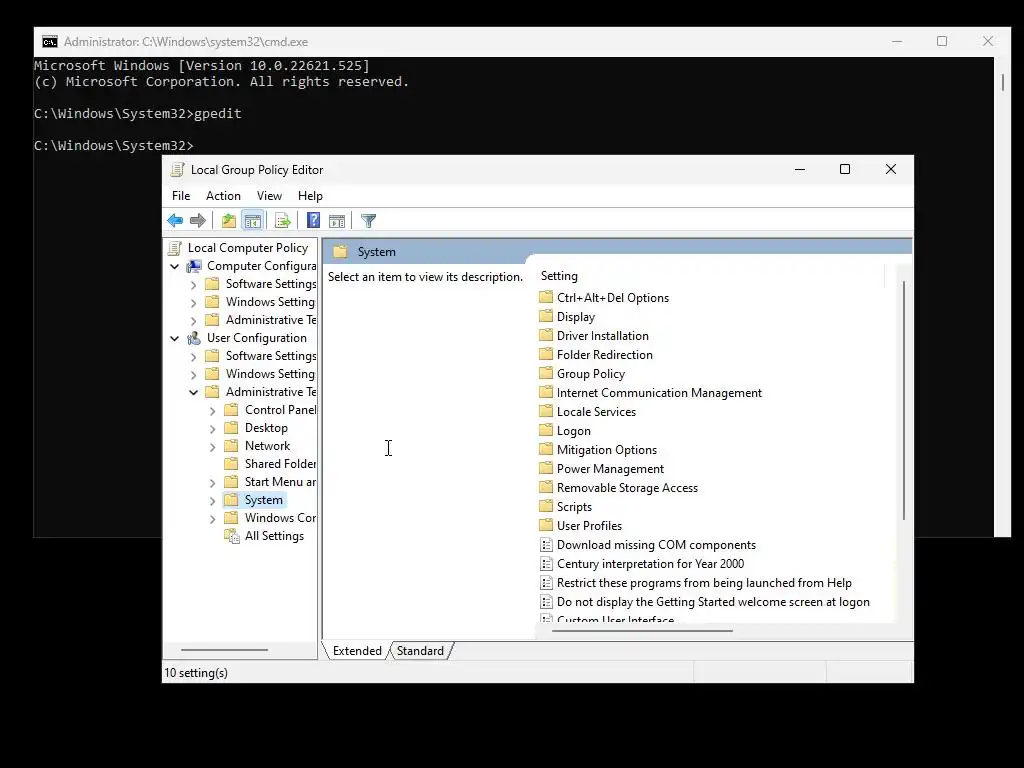Open the File menu

(181, 196)
